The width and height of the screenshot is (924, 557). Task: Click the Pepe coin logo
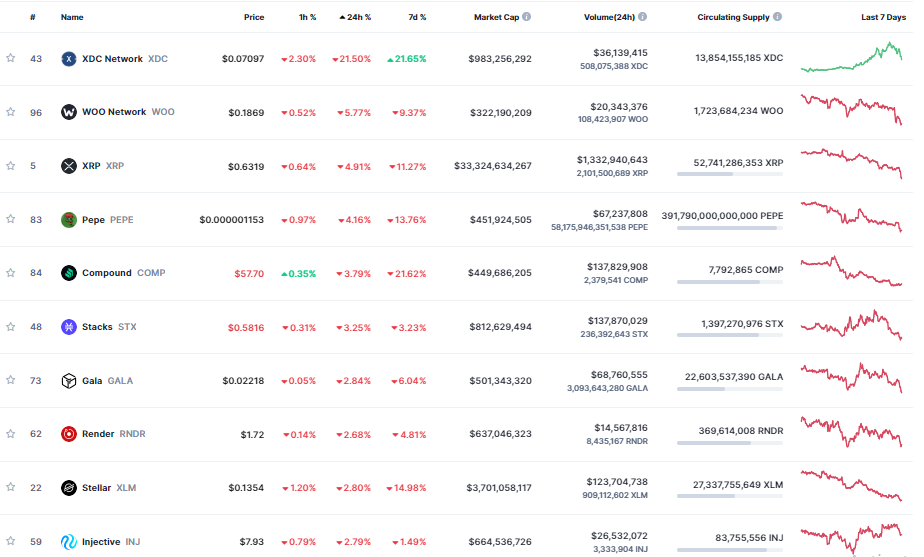[69, 219]
